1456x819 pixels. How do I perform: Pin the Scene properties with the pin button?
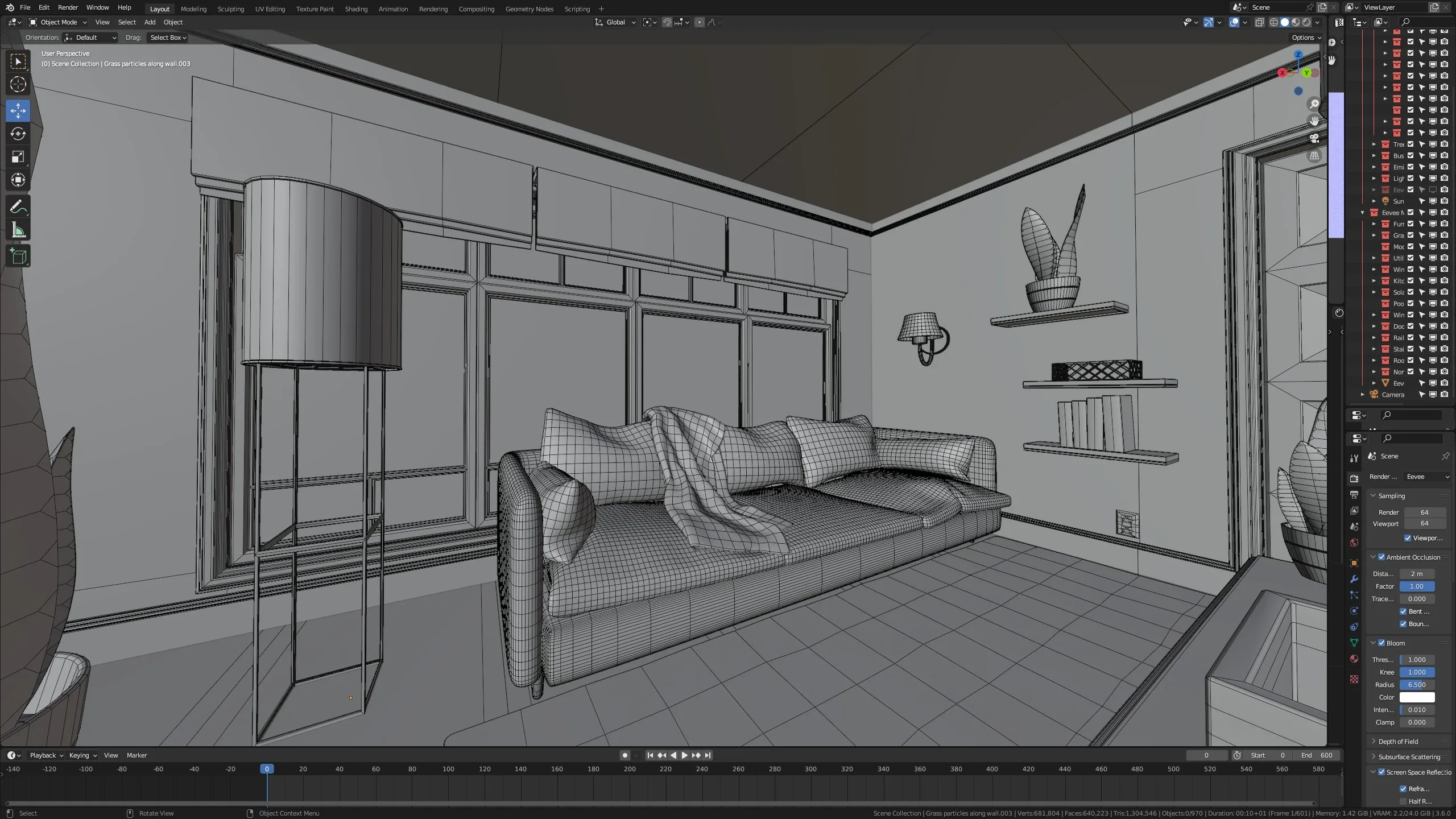tap(1445, 456)
